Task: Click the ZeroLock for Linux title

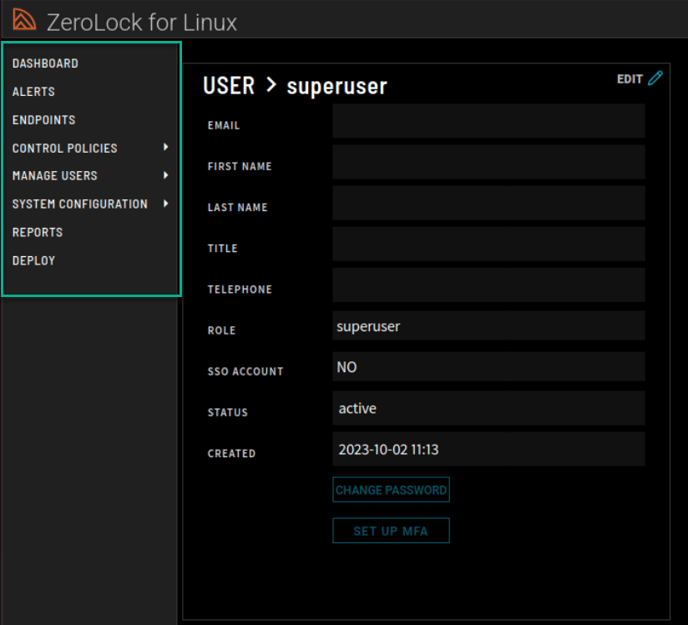Action: click(x=142, y=22)
